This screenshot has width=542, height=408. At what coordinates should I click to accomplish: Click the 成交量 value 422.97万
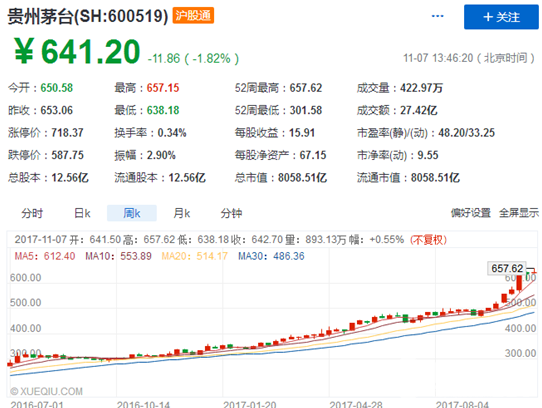tap(421, 88)
